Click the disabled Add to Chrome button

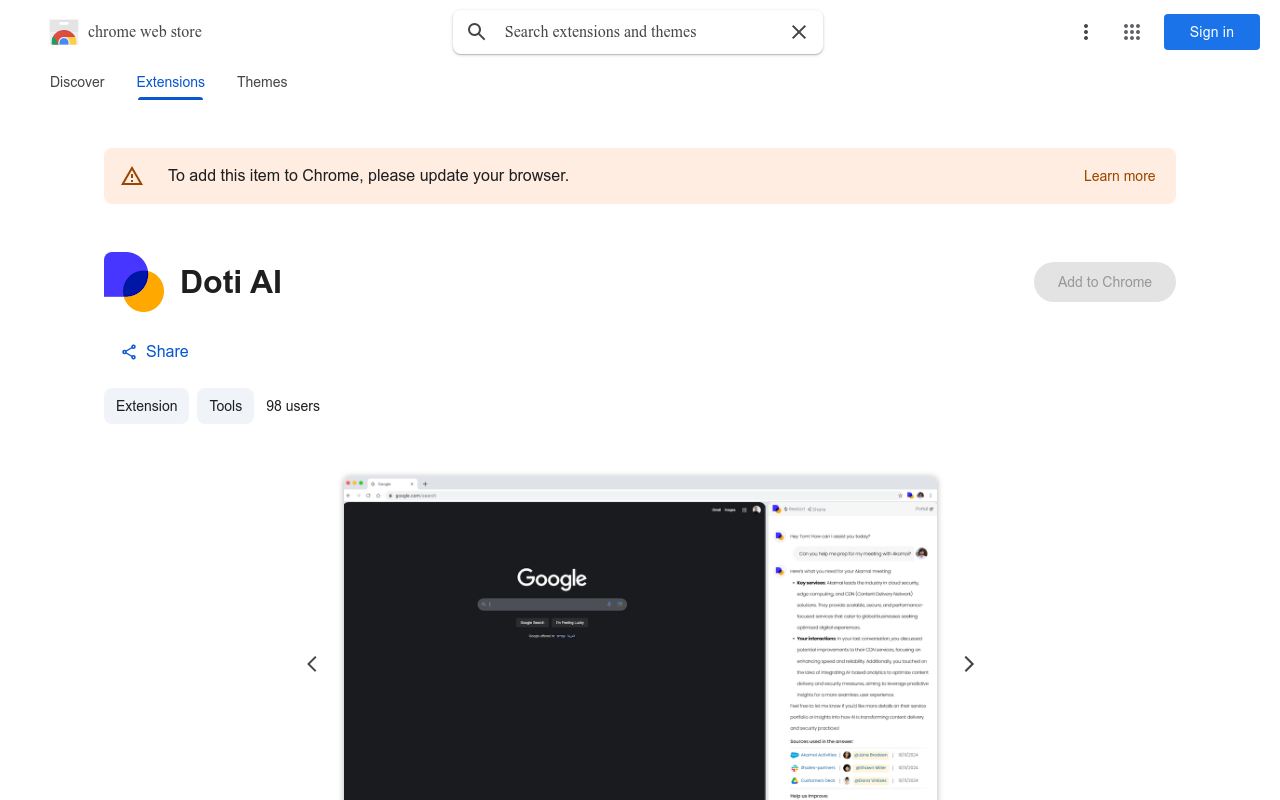tap(1105, 282)
